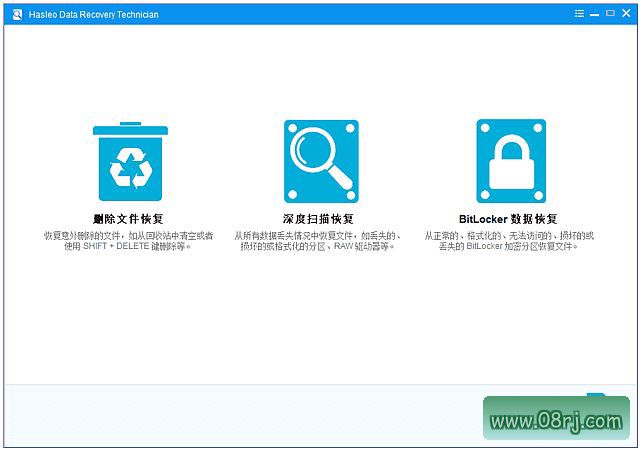Click the teal icon peeking above the watermark

point(596,396)
